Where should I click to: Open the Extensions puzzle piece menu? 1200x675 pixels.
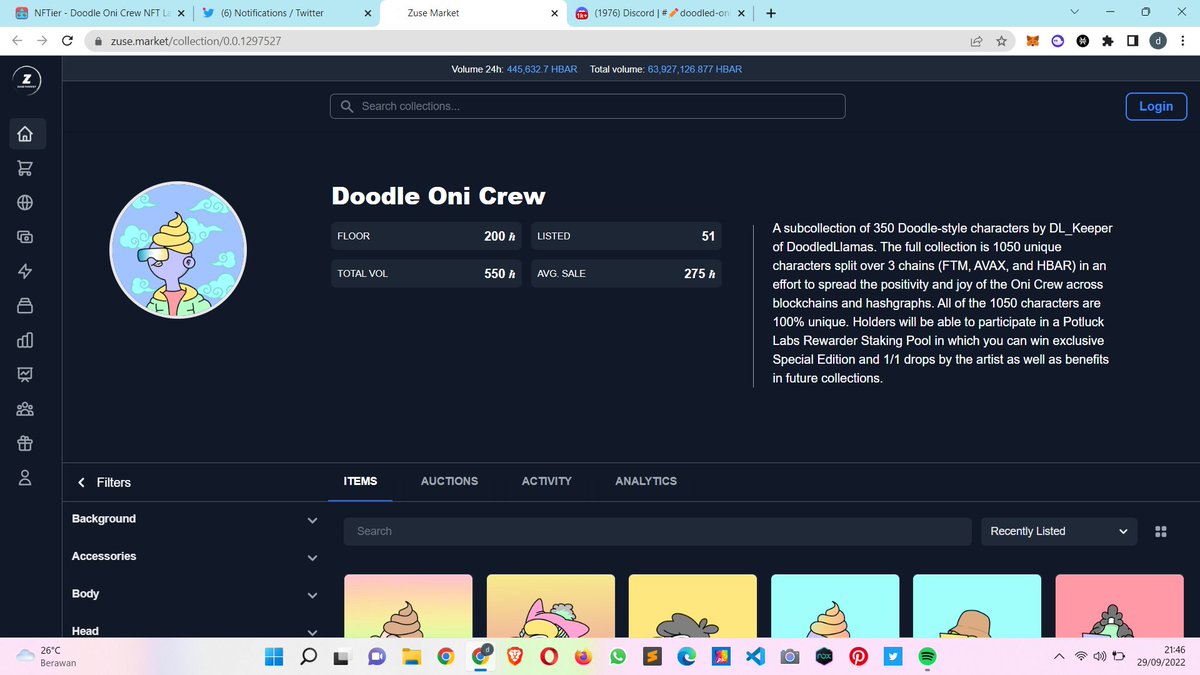point(1107,41)
